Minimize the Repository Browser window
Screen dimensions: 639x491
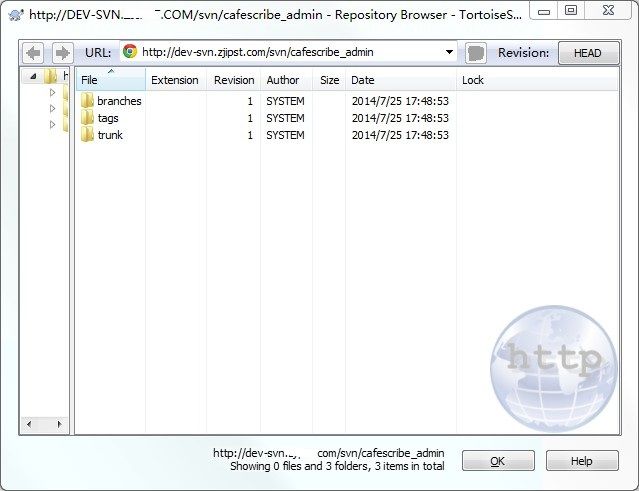click(x=544, y=11)
